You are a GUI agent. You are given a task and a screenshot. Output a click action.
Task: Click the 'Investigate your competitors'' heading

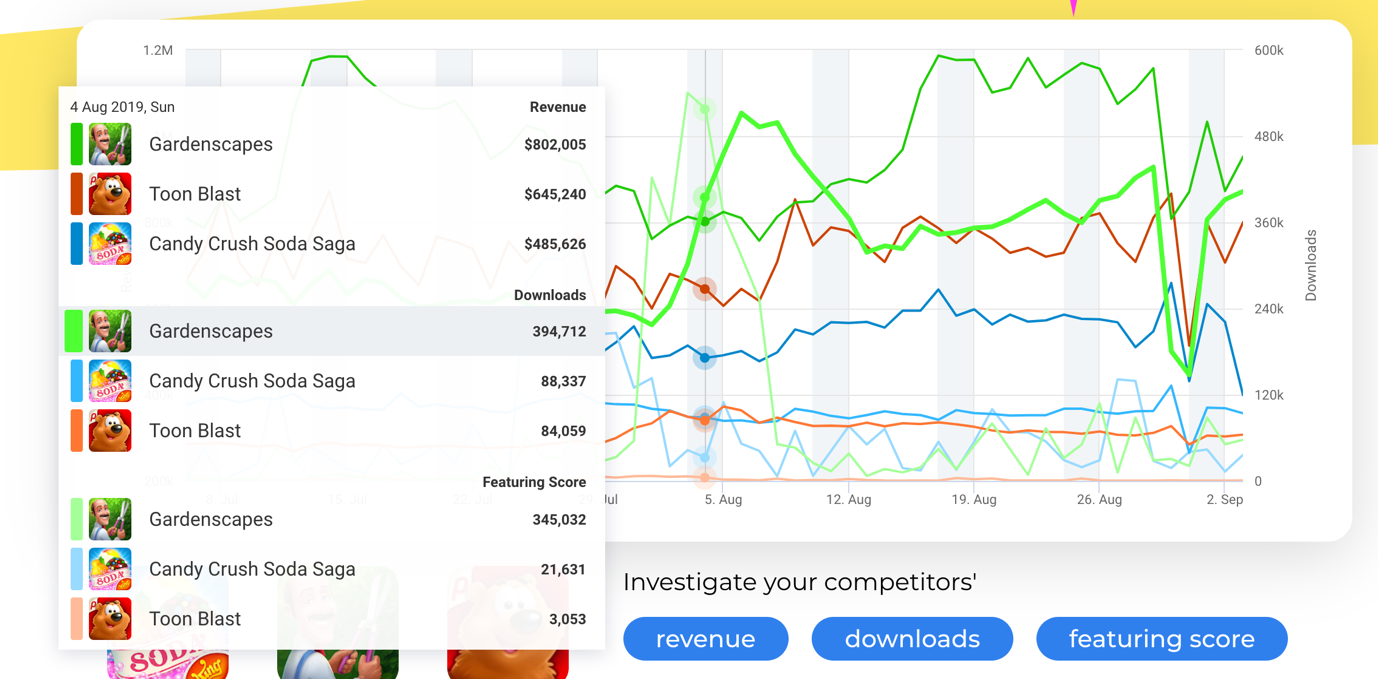click(800, 582)
